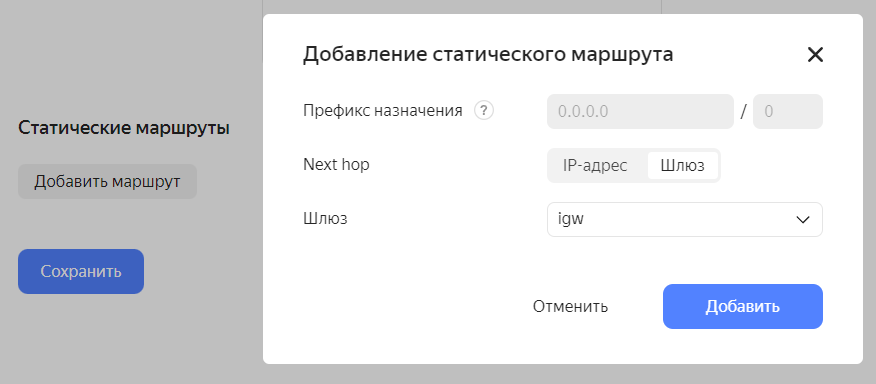Screen dimensions: 876x384
Task: Click the Next hop label
Action: 336,164
